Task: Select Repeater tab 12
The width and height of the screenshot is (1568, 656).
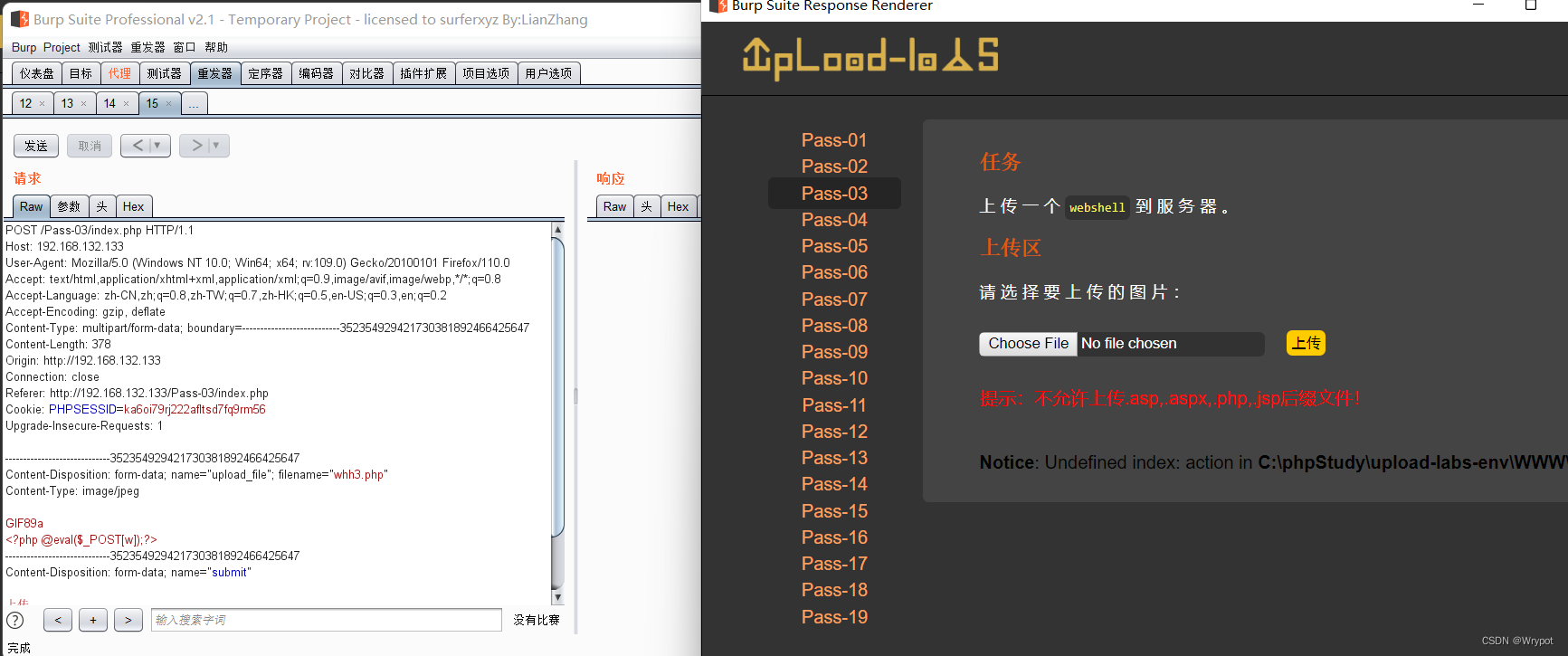Action: (x=25, y=104)
